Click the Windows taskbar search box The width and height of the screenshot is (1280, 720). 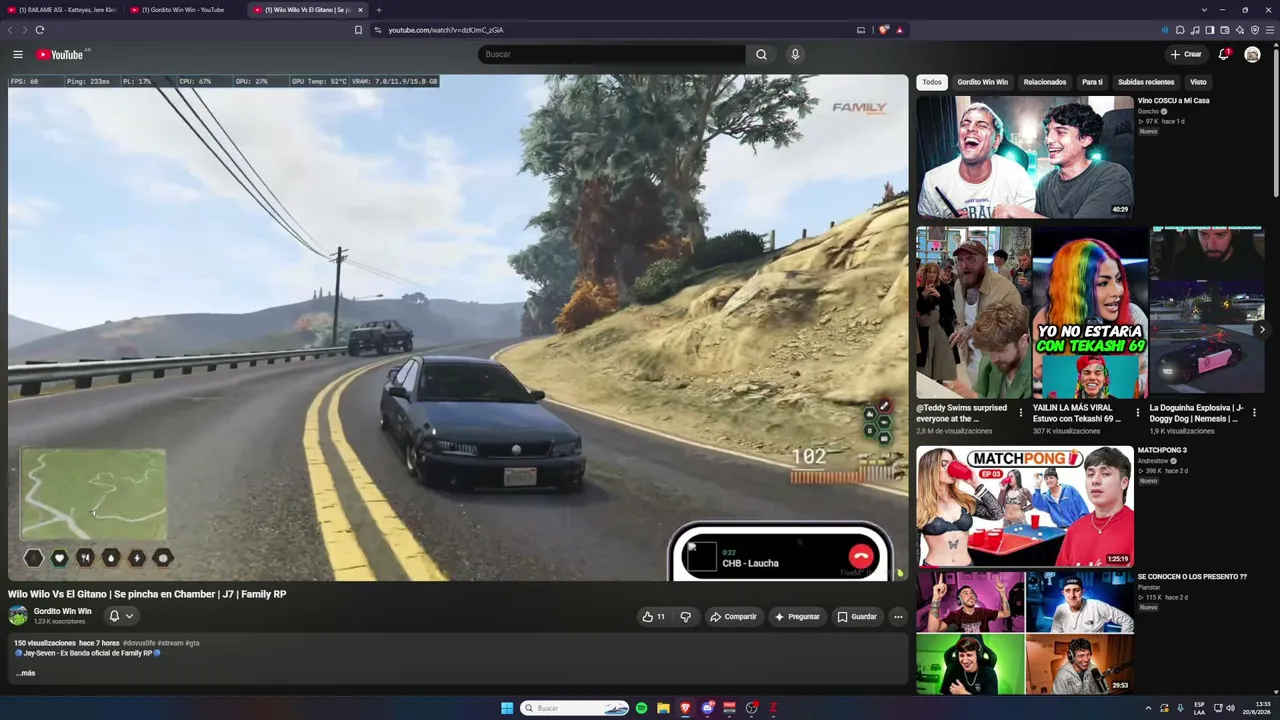575,708
